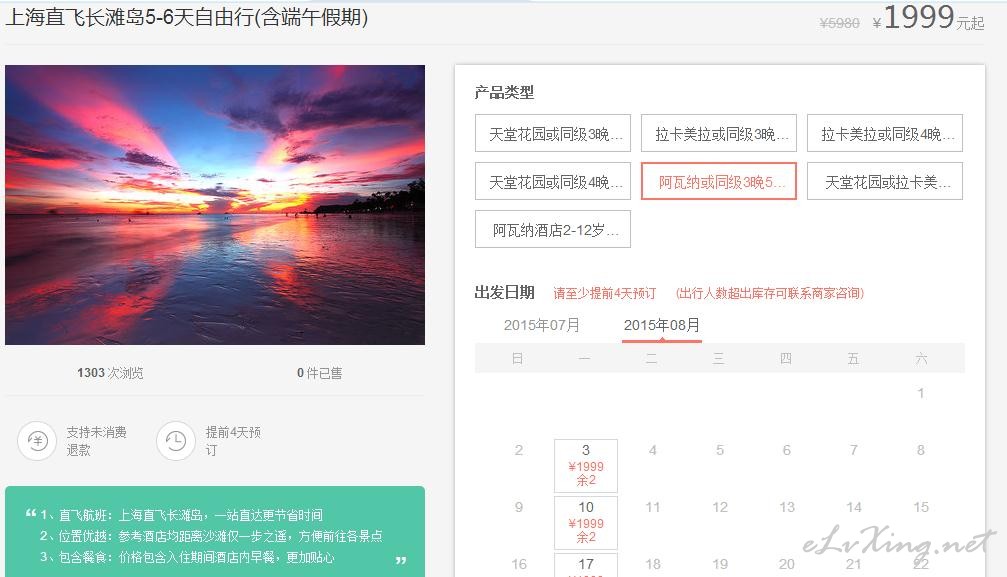Click calendar date 15 in August
This screenshot has width=1007, height=577.
click(x=921, y=508)
